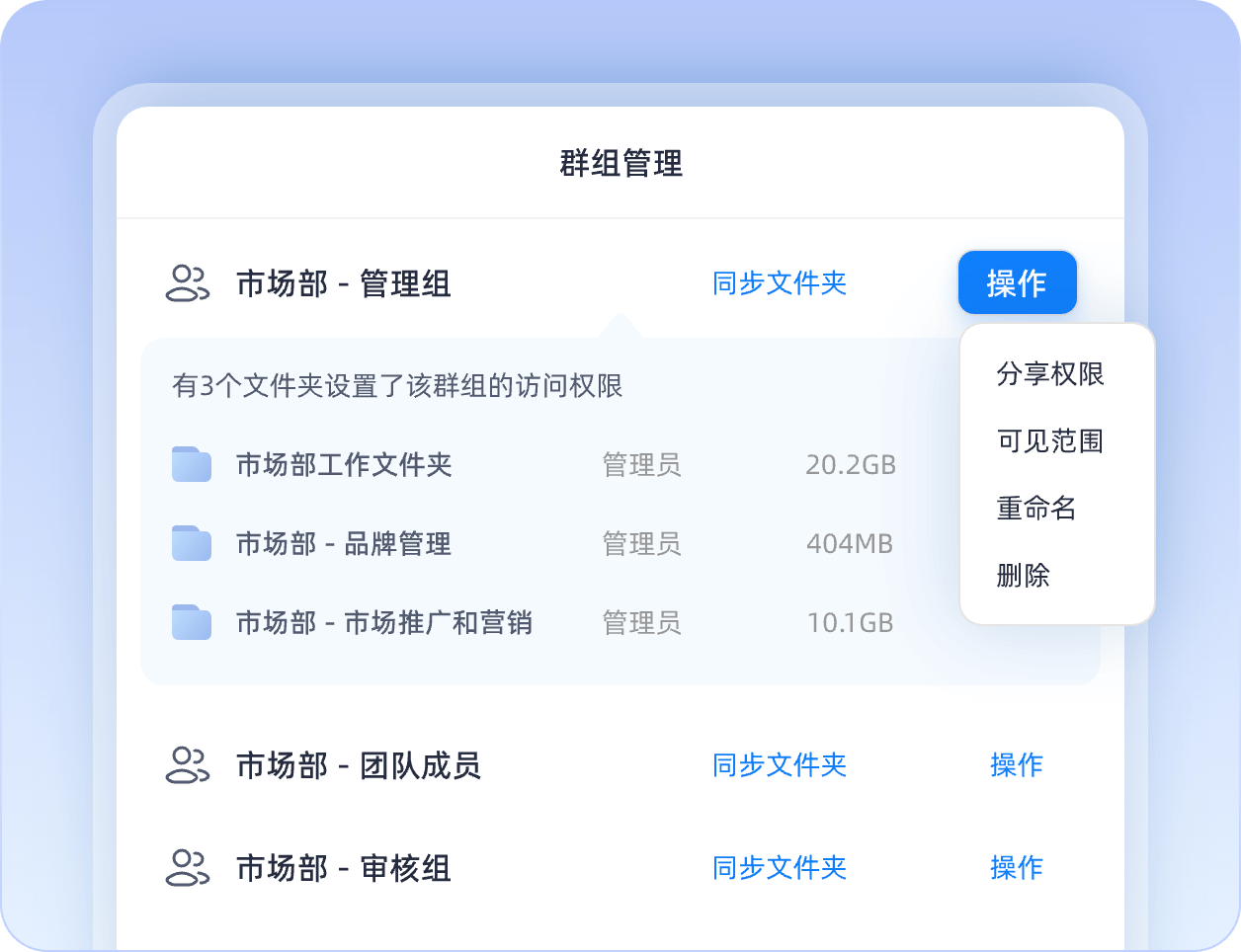Image resolution: width=1241 pixels, height=952 pixels.
Task: Open the 市场部工作文件夹 folder name
Action: [x=344, y=465]
